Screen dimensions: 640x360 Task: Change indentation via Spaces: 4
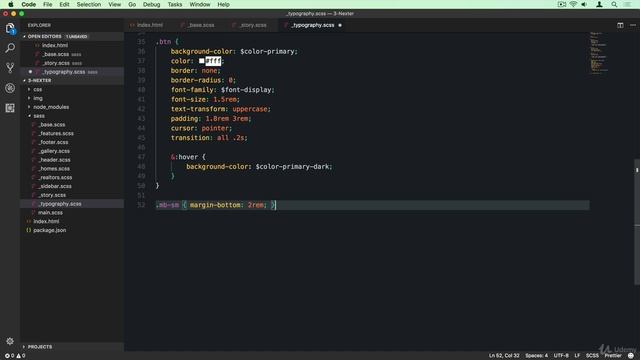[536, 356]
